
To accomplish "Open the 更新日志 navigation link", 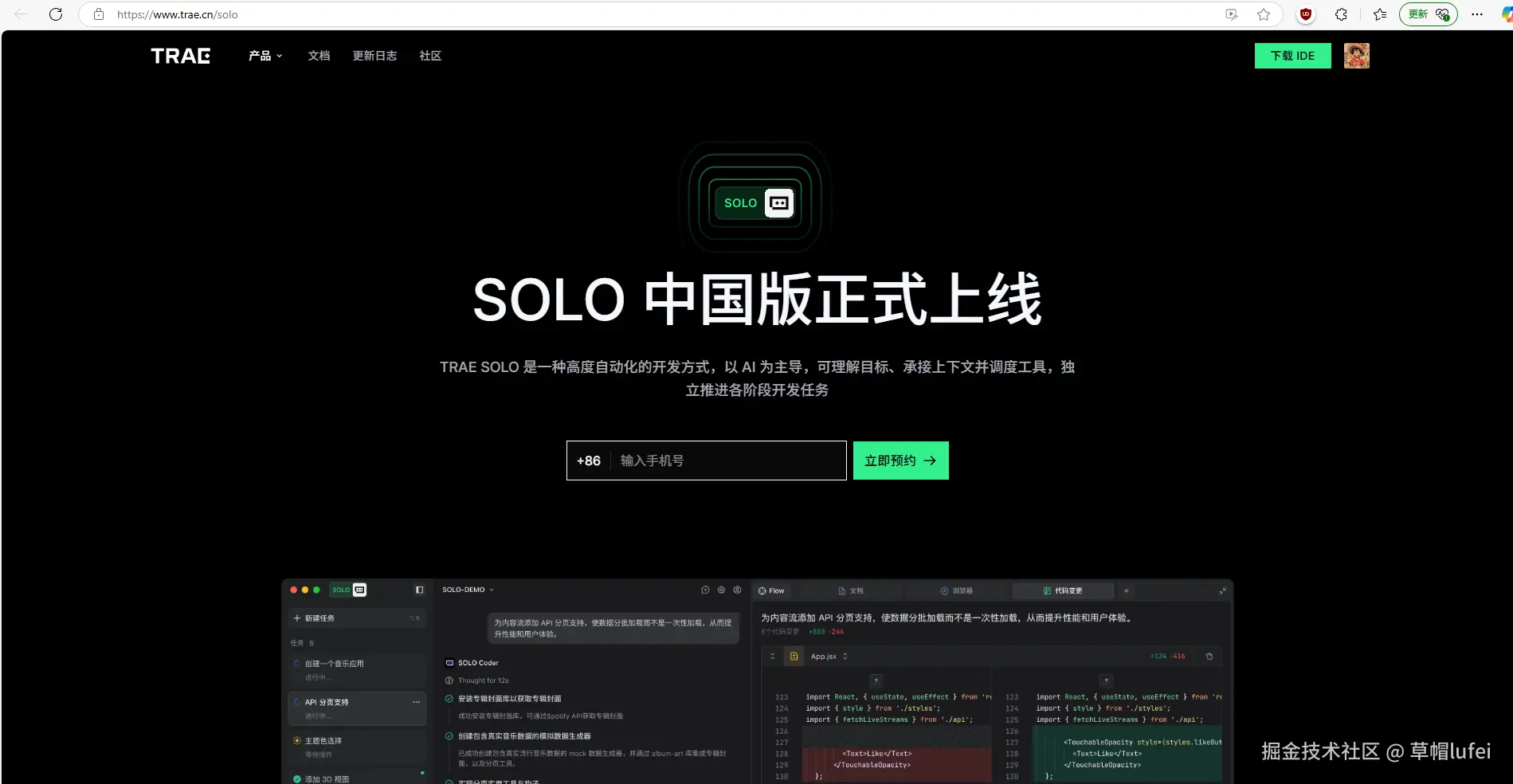I will (x=374, y=56).
